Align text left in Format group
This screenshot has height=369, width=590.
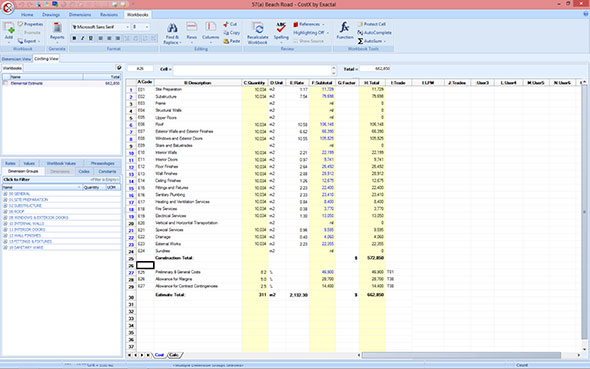[x=100, y=38]
